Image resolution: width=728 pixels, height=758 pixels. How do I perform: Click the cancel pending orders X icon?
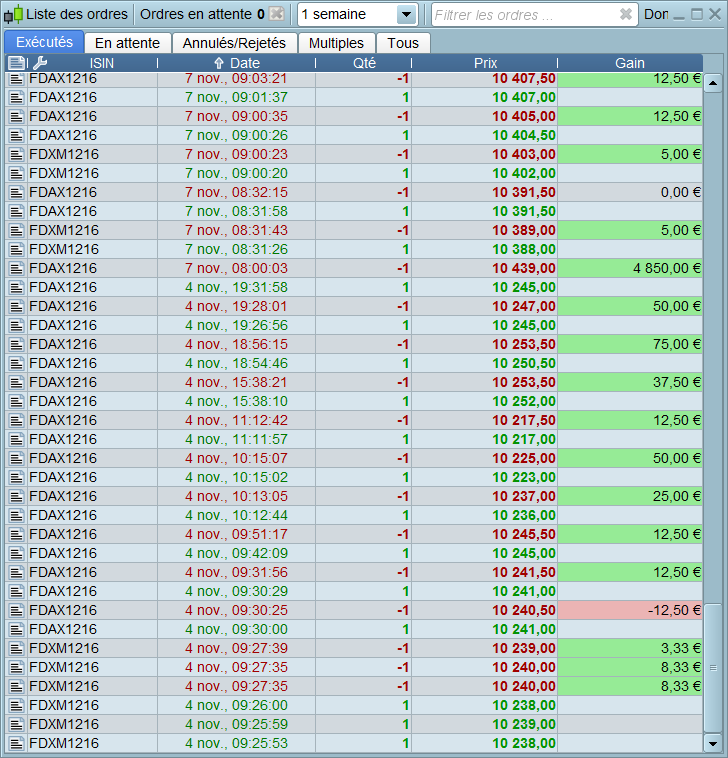click(x=277, y=15)
